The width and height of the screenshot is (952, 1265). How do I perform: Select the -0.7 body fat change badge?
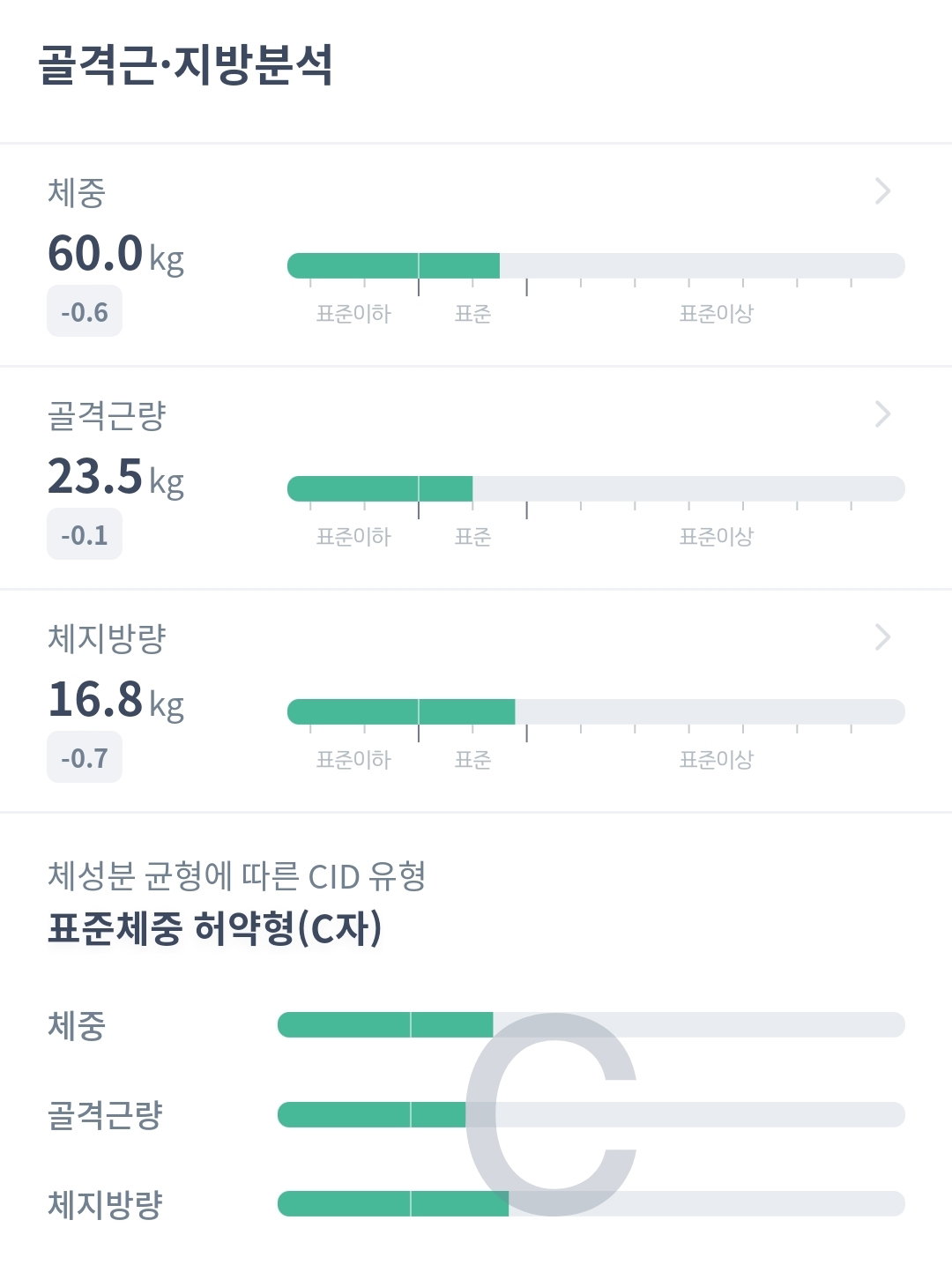click(85, 758)
